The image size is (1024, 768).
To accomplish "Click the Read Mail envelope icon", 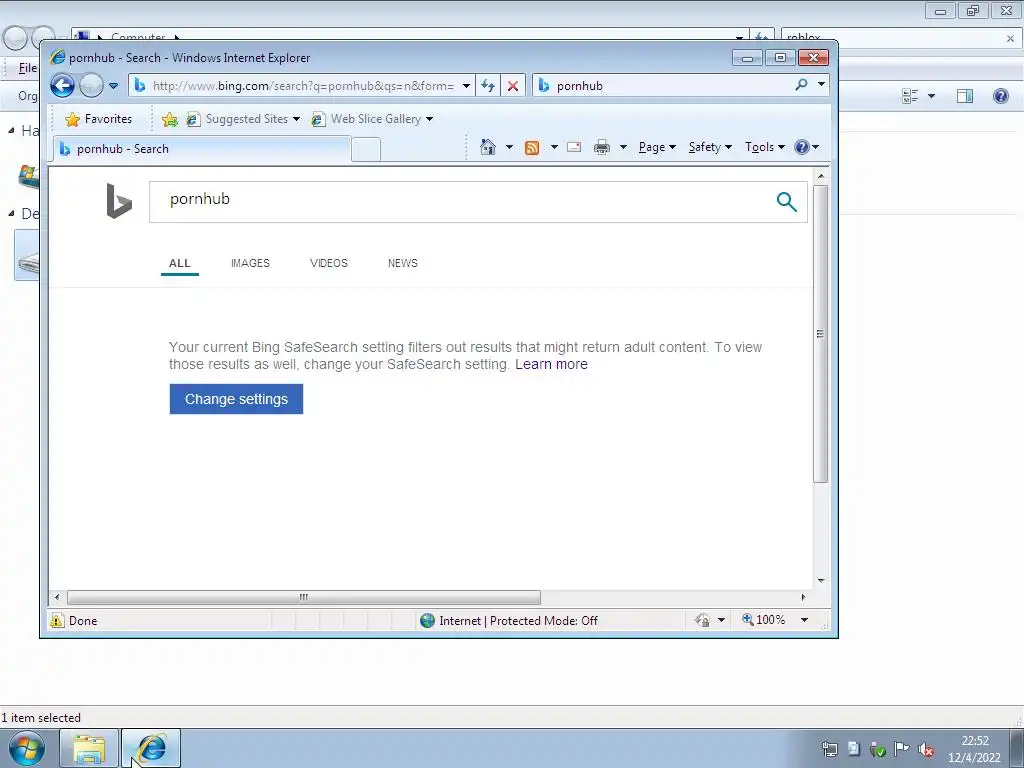I will [x=574, y=147].
